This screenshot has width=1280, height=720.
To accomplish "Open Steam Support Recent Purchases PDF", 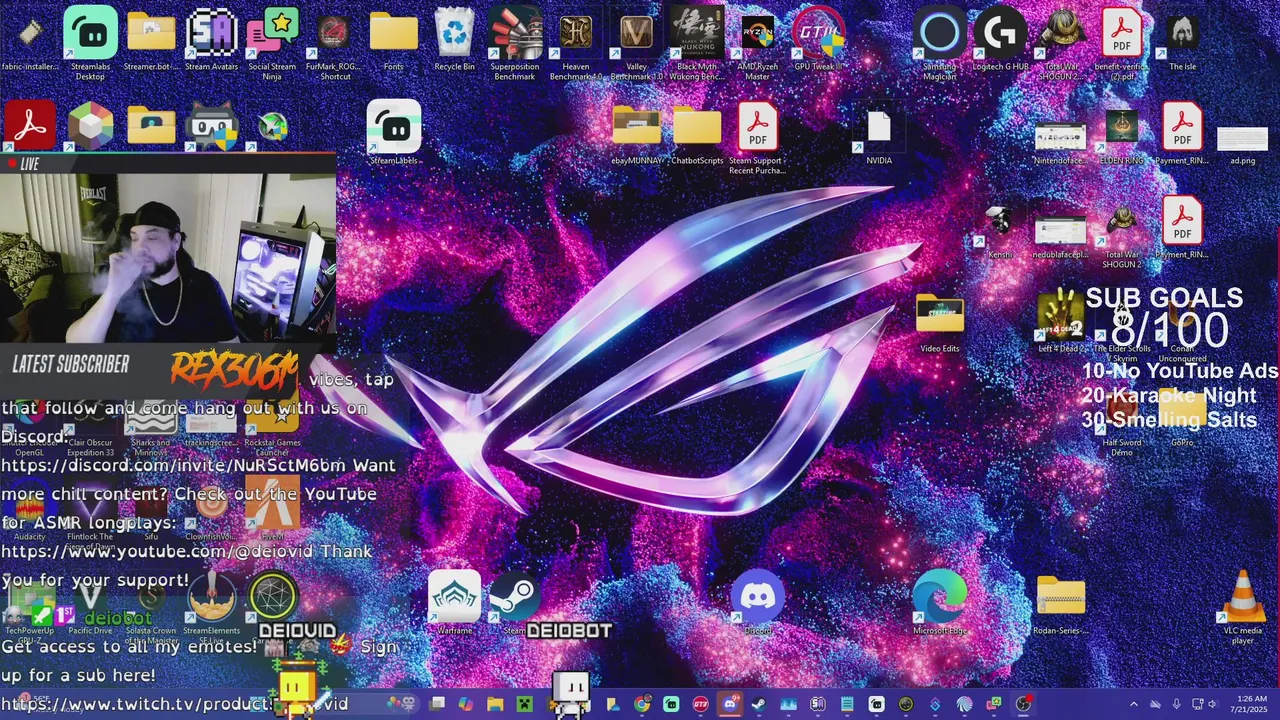I will pos(758,138).
